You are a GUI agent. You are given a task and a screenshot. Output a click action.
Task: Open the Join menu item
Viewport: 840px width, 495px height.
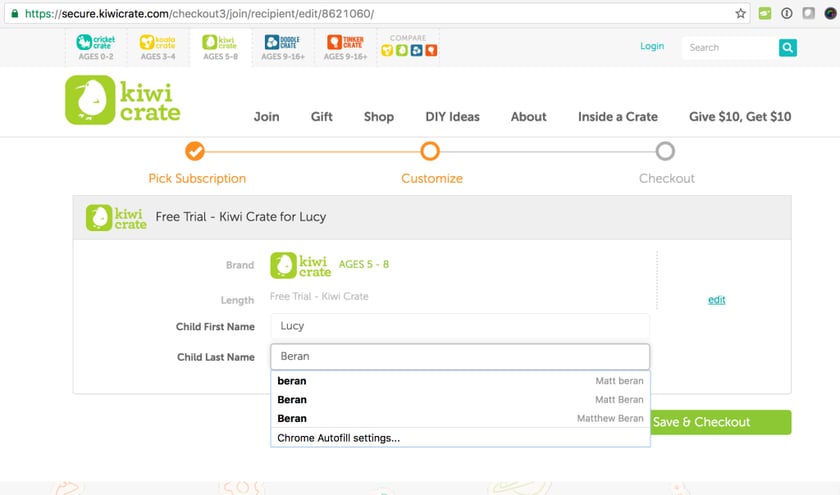(266, 117)
